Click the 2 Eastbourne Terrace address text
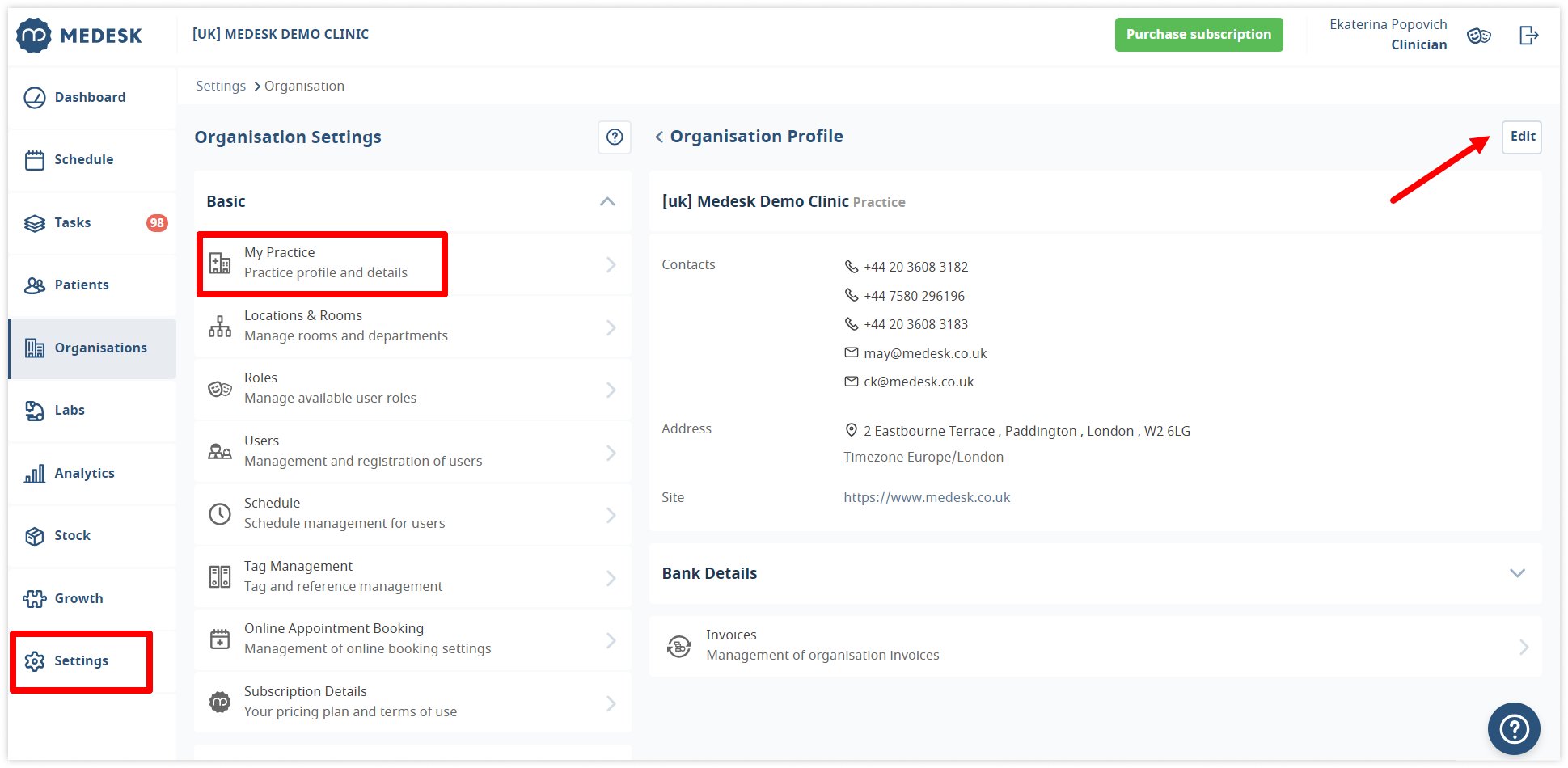 [x=1027, y=431]
